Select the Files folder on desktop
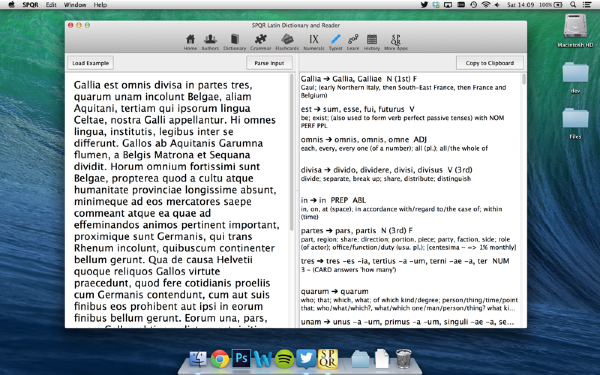Viewport: 600px width, 375px height. 575,123
